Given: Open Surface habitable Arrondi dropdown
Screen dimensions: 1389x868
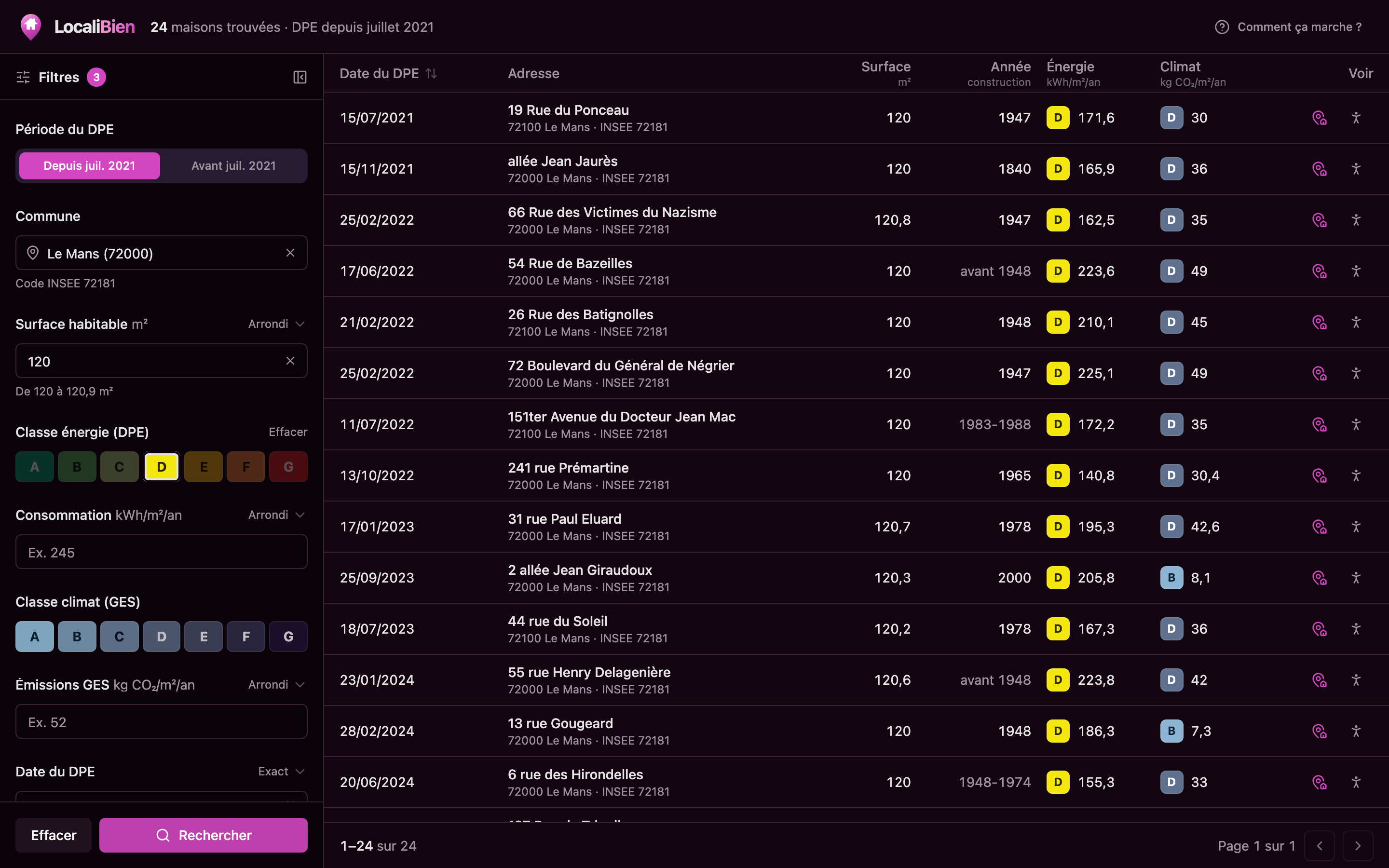Looking at the screenshot, I should pyautogui.click(x=276, y=324).
